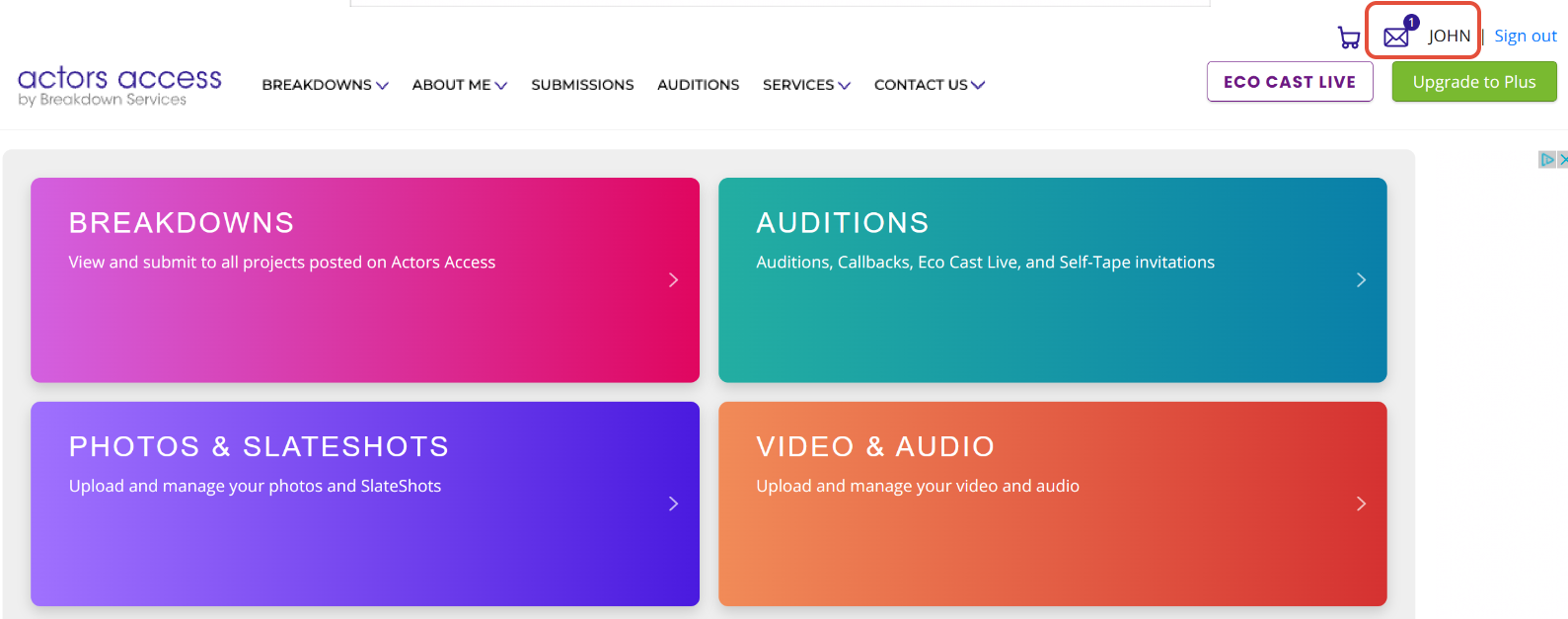Click the AdChoices triangle icon
This screenshot has height=619, width=1568.
(1547, 160)
